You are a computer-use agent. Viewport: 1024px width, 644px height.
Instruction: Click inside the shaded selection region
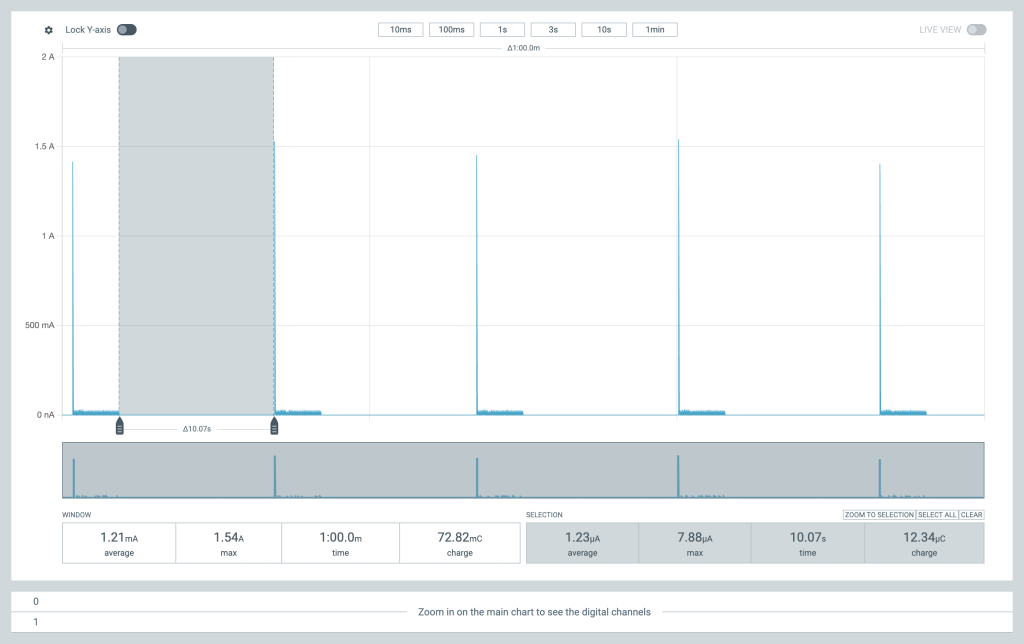(196, 235)
